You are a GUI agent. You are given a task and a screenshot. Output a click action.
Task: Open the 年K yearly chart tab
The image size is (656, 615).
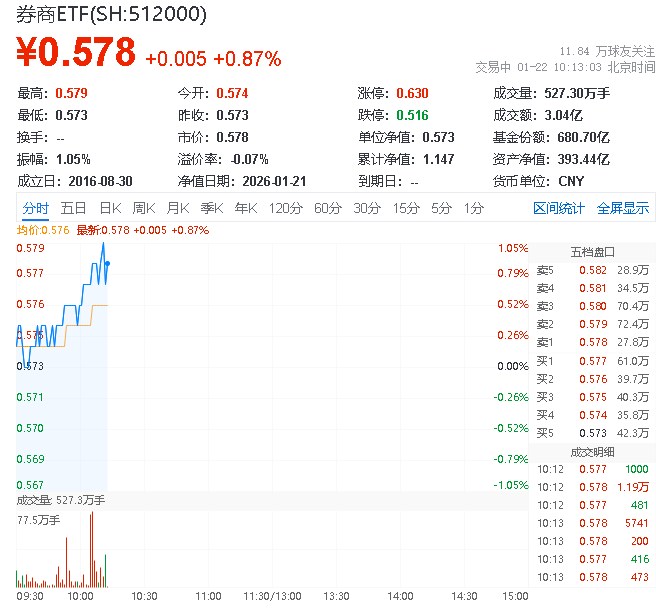click(x=245, y=208)
